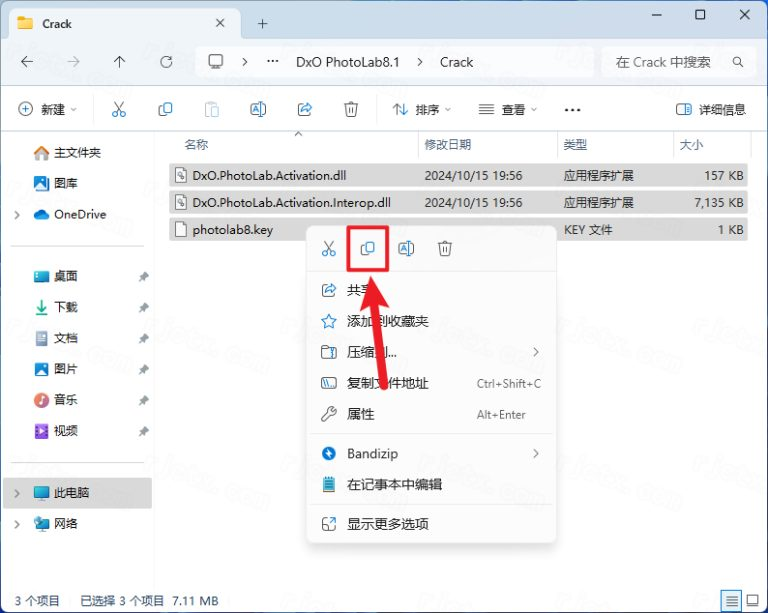Click the Rename icon in the context menu

click(406, 249)
